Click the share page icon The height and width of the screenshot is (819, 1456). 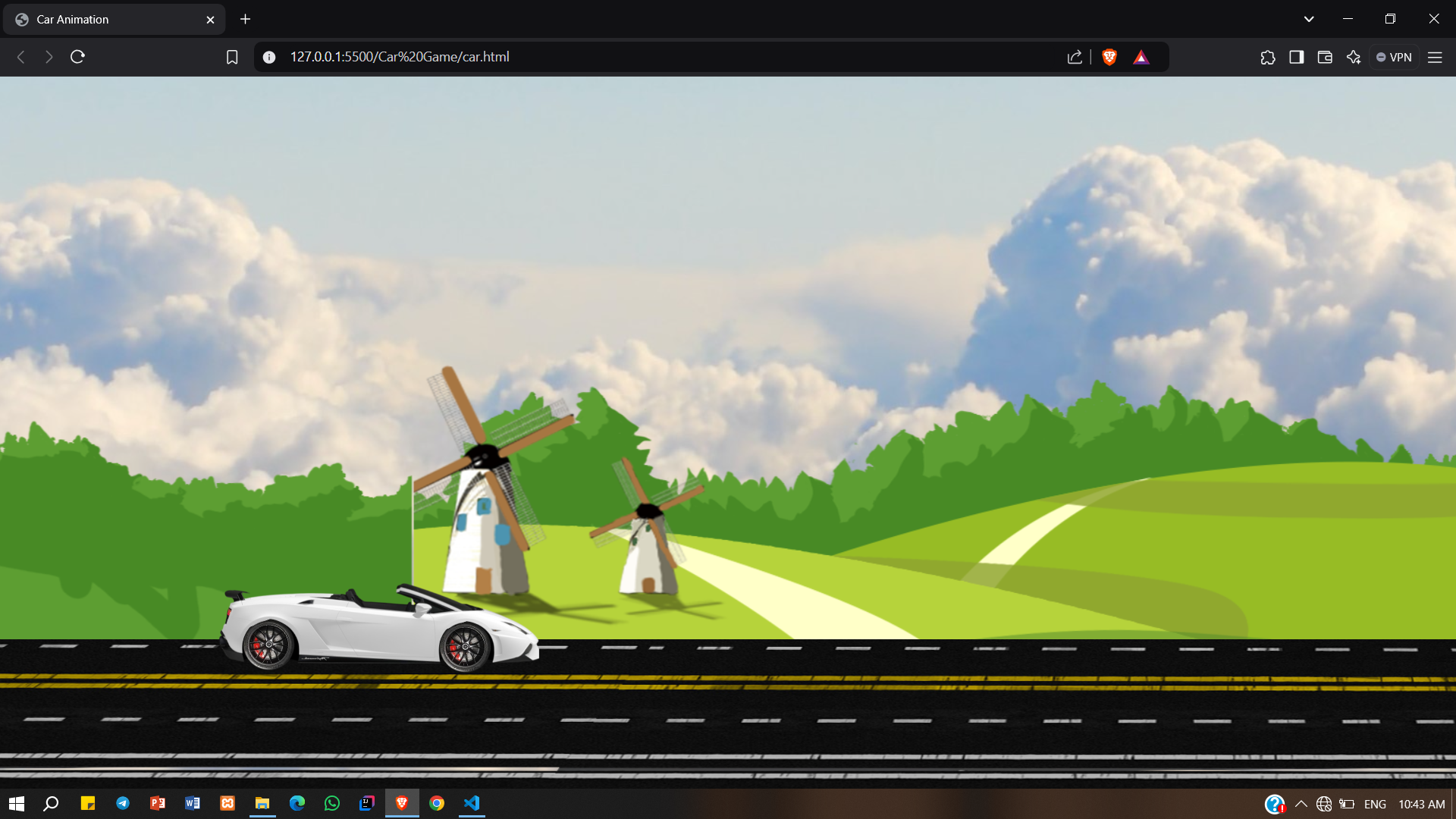[1075, 57]
